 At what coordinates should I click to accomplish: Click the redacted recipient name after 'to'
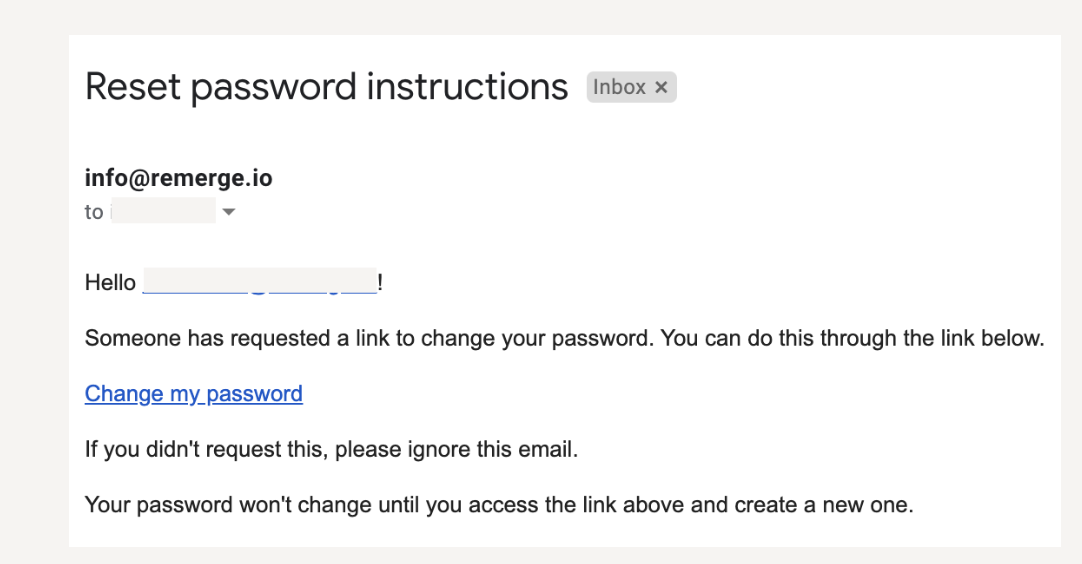click(163, 212)
